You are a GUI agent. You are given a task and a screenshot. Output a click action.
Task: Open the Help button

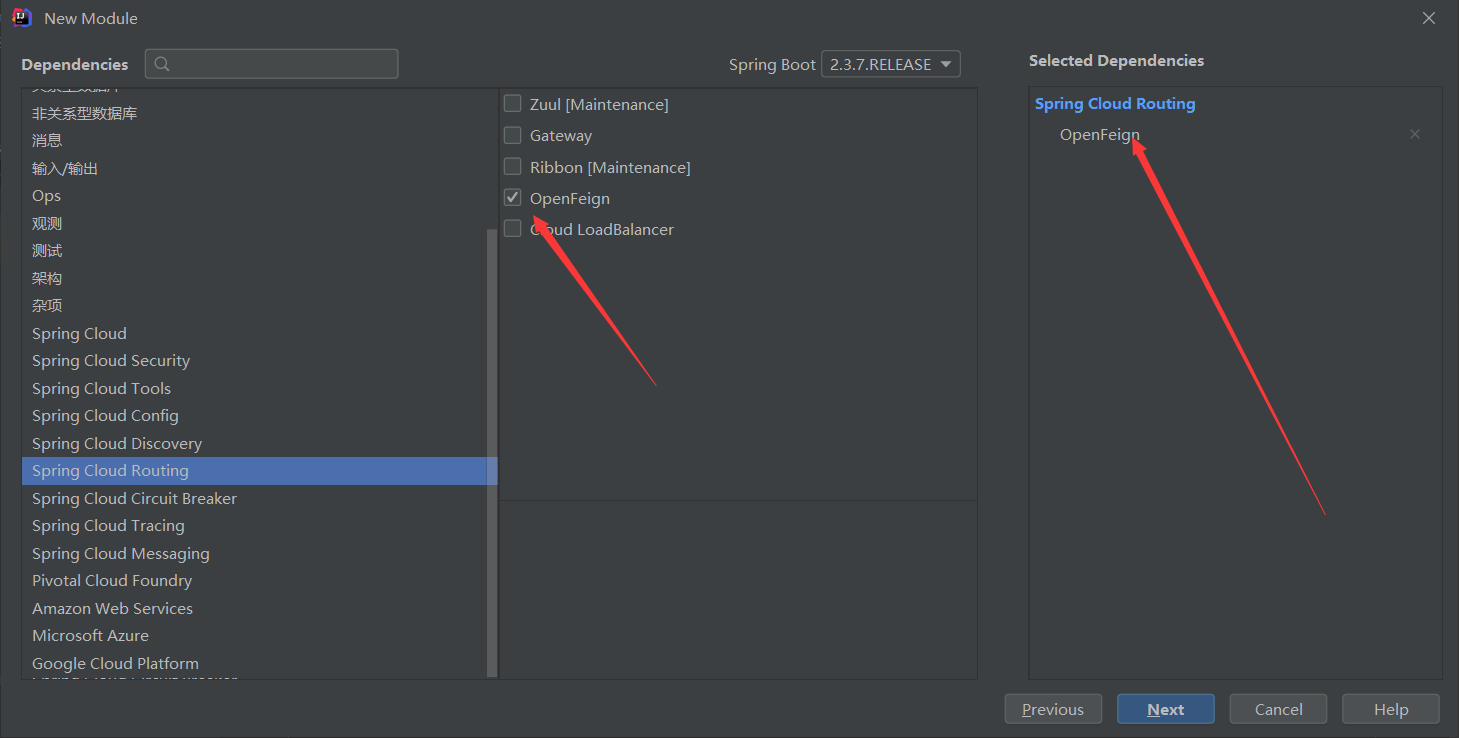pyautogui.click(x=1391, y=709)
